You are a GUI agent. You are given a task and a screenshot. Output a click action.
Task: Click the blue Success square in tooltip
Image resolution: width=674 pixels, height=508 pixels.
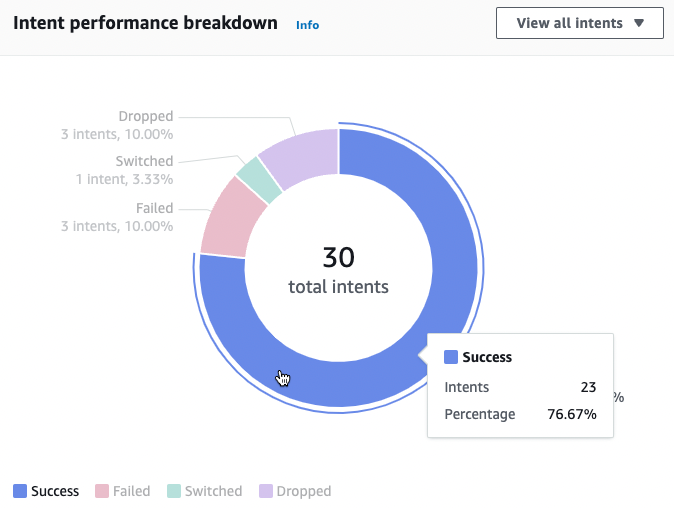tap(450, 357)
